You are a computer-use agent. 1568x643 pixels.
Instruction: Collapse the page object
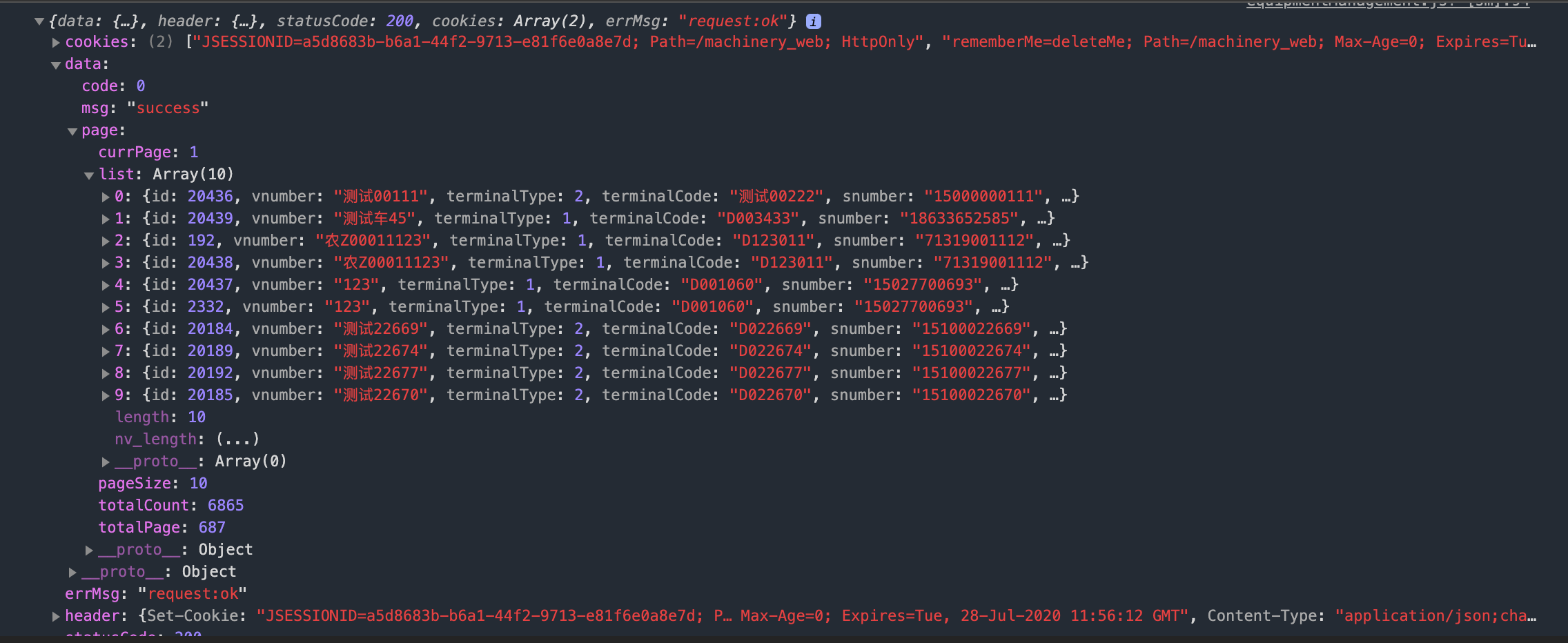pyautogui.click(x=72, y=131)
